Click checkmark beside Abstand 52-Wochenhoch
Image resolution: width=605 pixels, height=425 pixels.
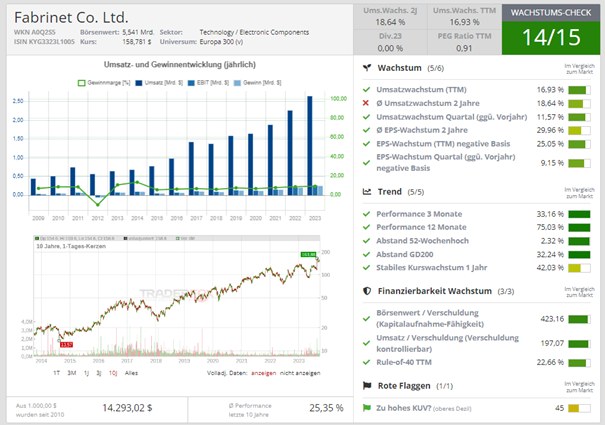tap(366, 240)
